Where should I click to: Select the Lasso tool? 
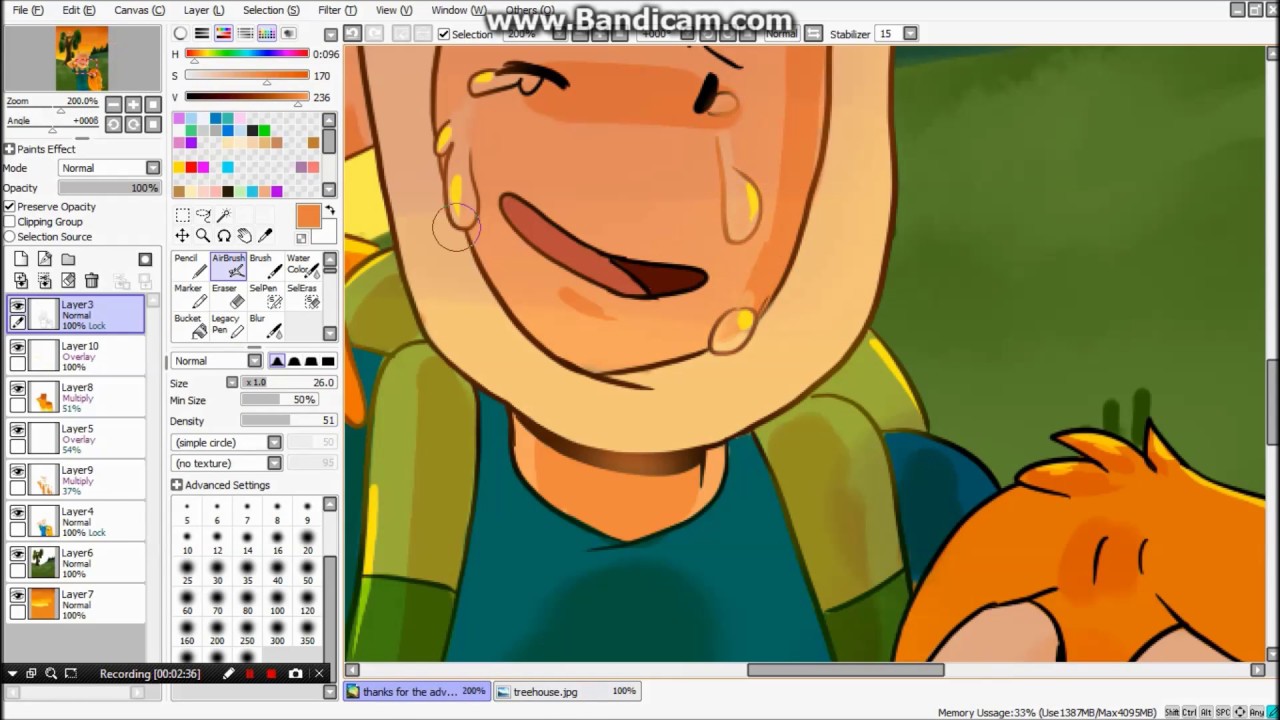pyautogui.click(x=203, y=215)
